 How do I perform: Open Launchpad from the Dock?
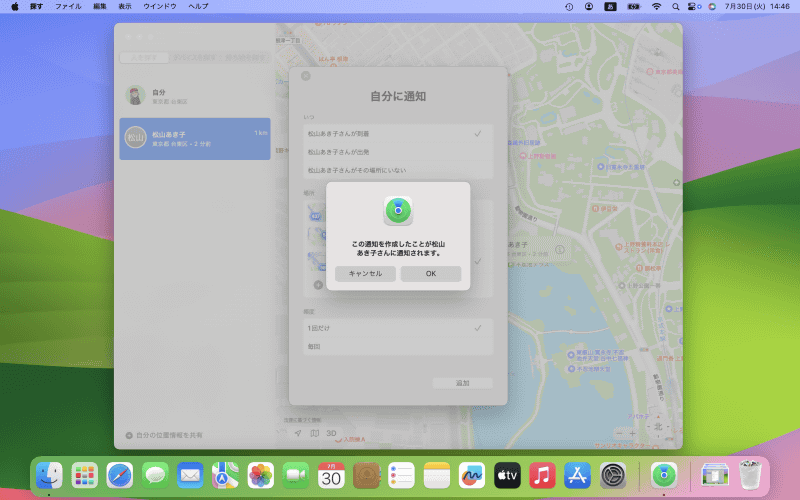(85, 476)
